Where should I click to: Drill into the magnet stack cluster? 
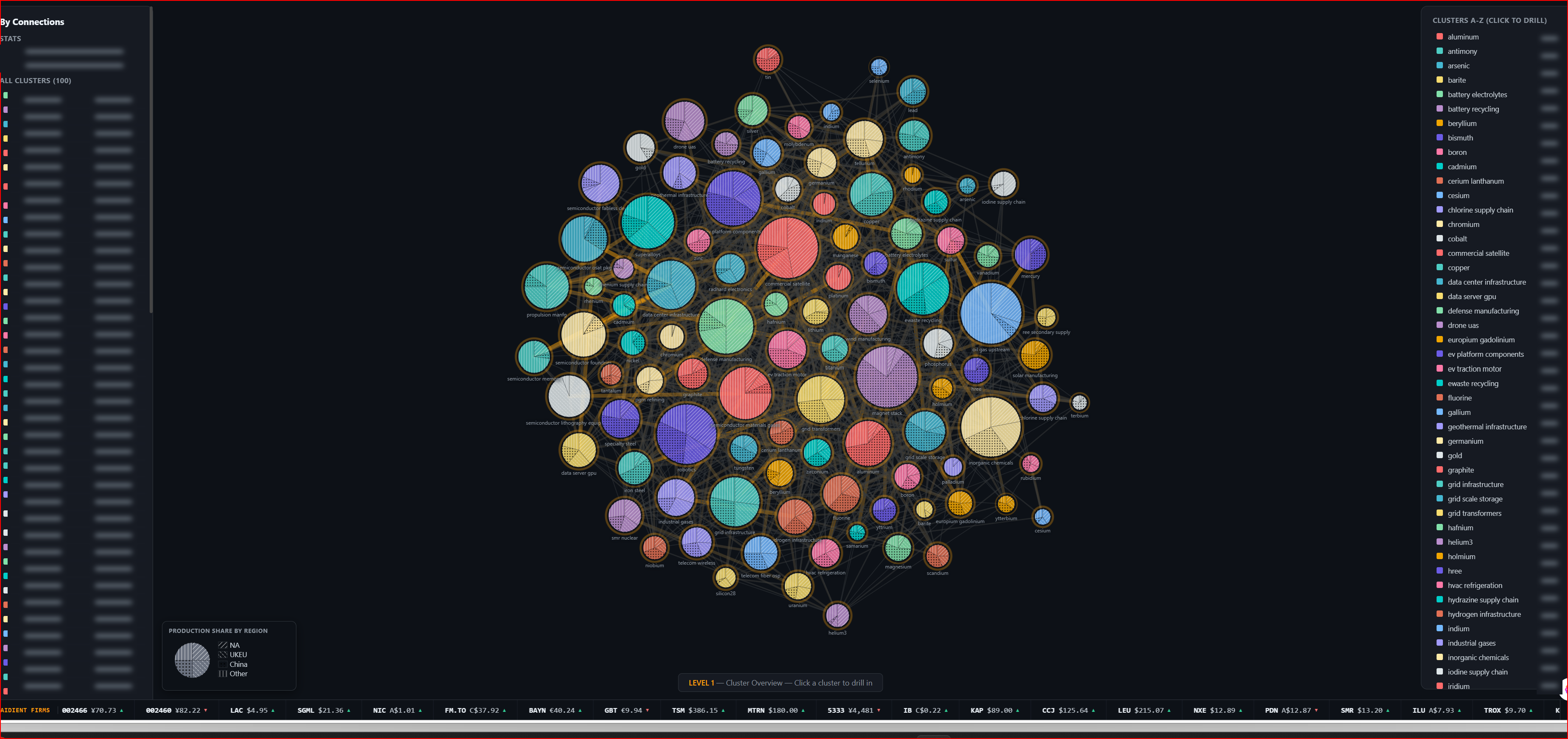pyautogui.click(x=887, y=377)
